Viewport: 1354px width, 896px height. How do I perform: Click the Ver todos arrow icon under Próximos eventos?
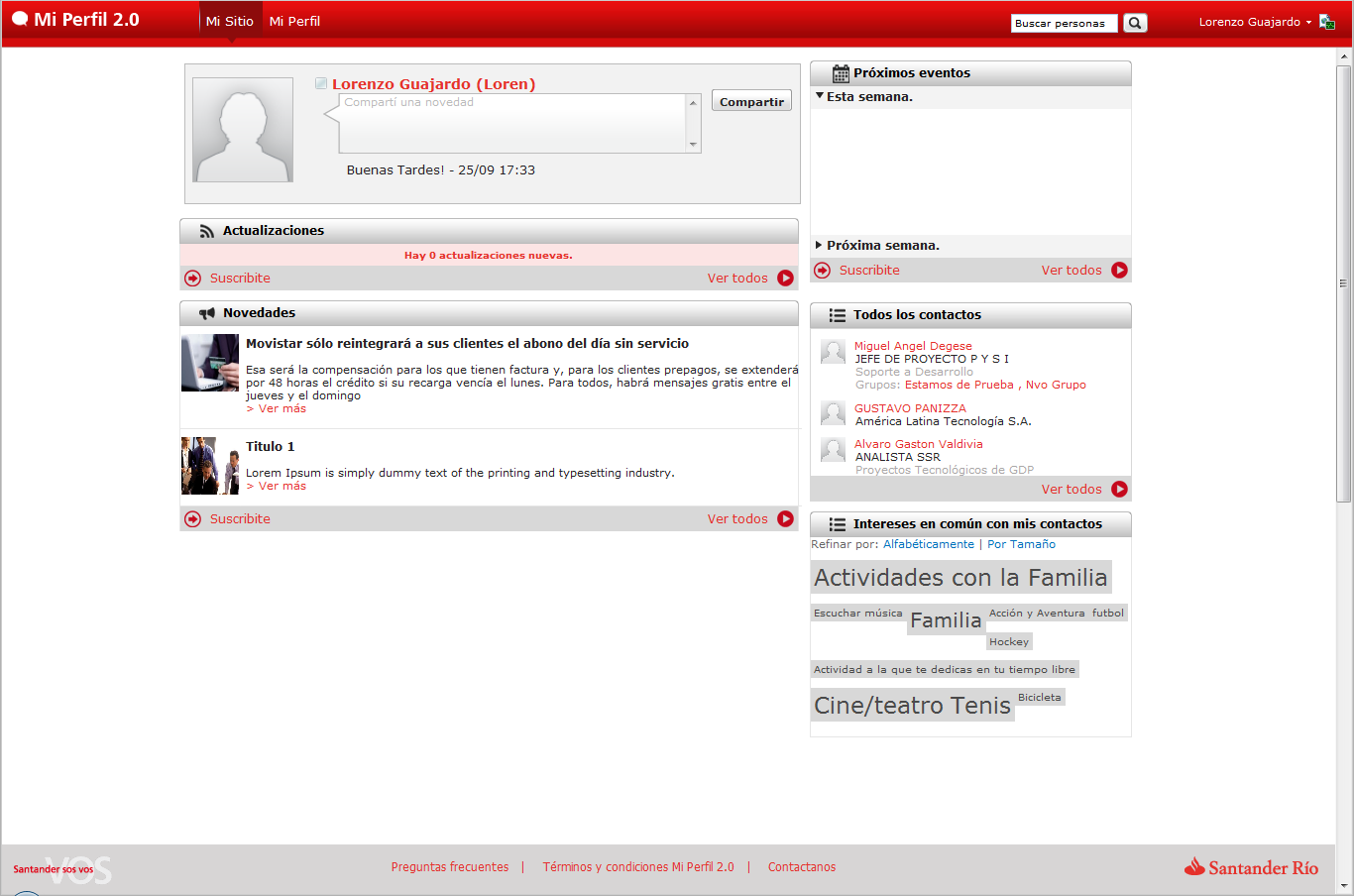[1120, 271]
